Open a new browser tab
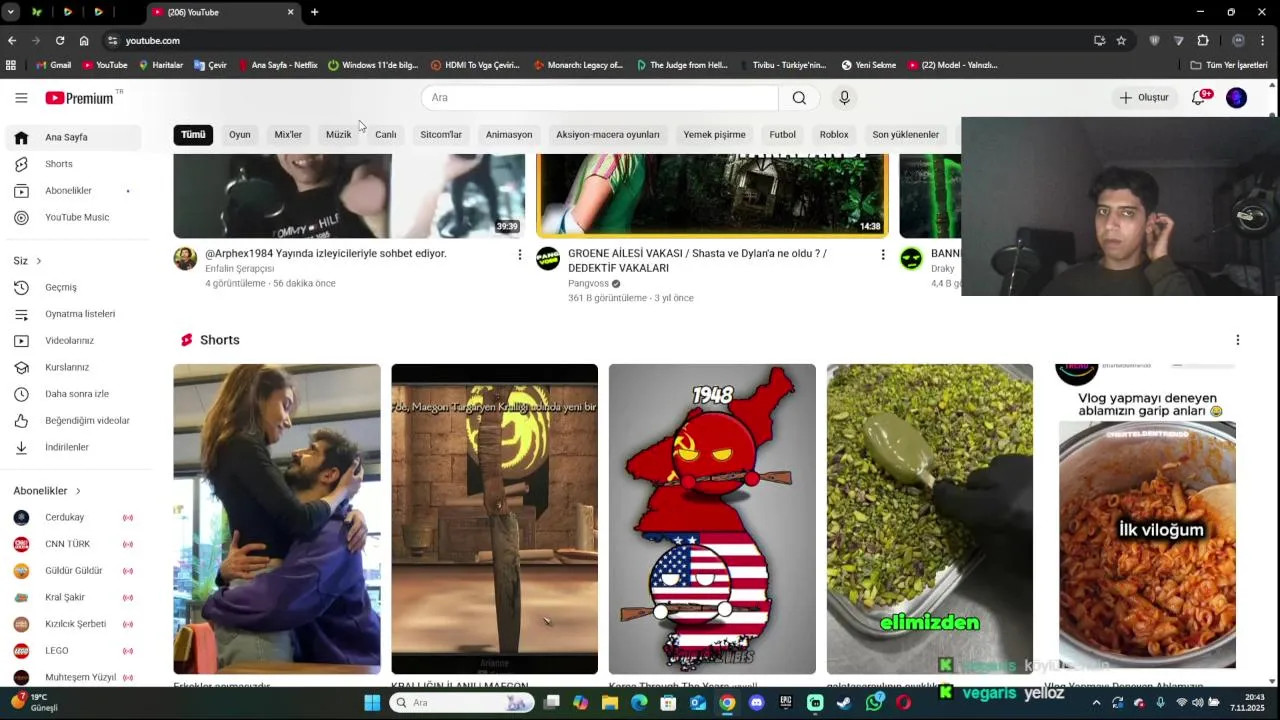Image resolution: width=1280 pixels, height=720 pixels. tap(314, 12)
